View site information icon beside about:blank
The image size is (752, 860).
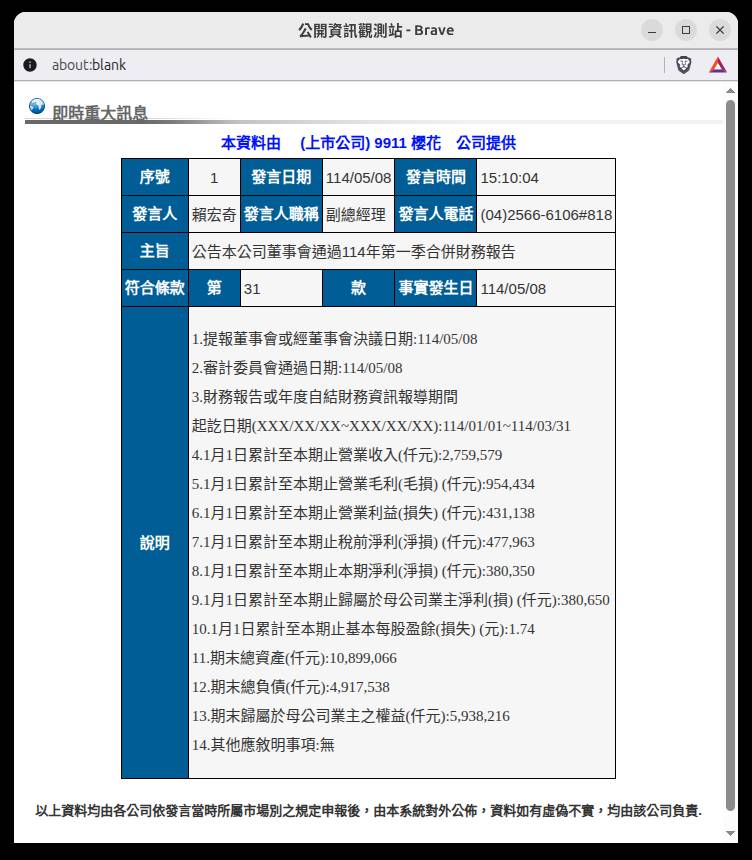(30, 65)
